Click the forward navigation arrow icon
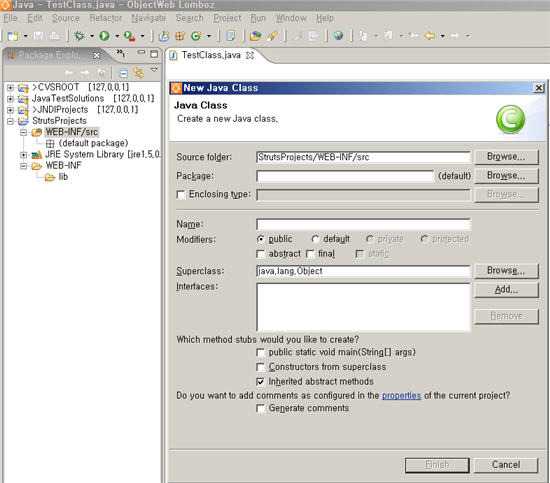 coord(455,36)
